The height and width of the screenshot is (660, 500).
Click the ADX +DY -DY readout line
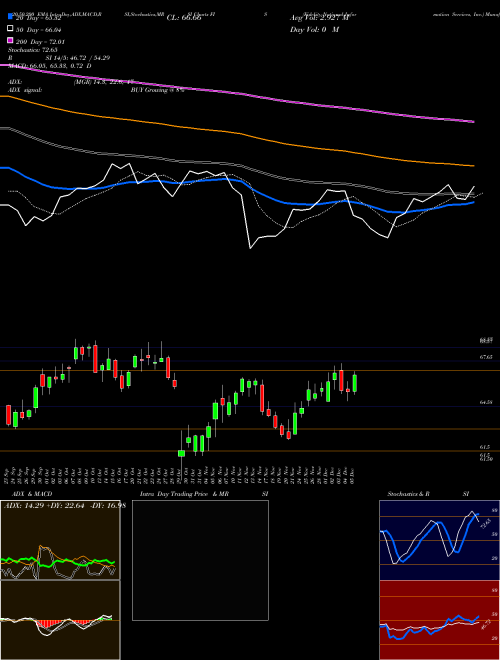65,505
